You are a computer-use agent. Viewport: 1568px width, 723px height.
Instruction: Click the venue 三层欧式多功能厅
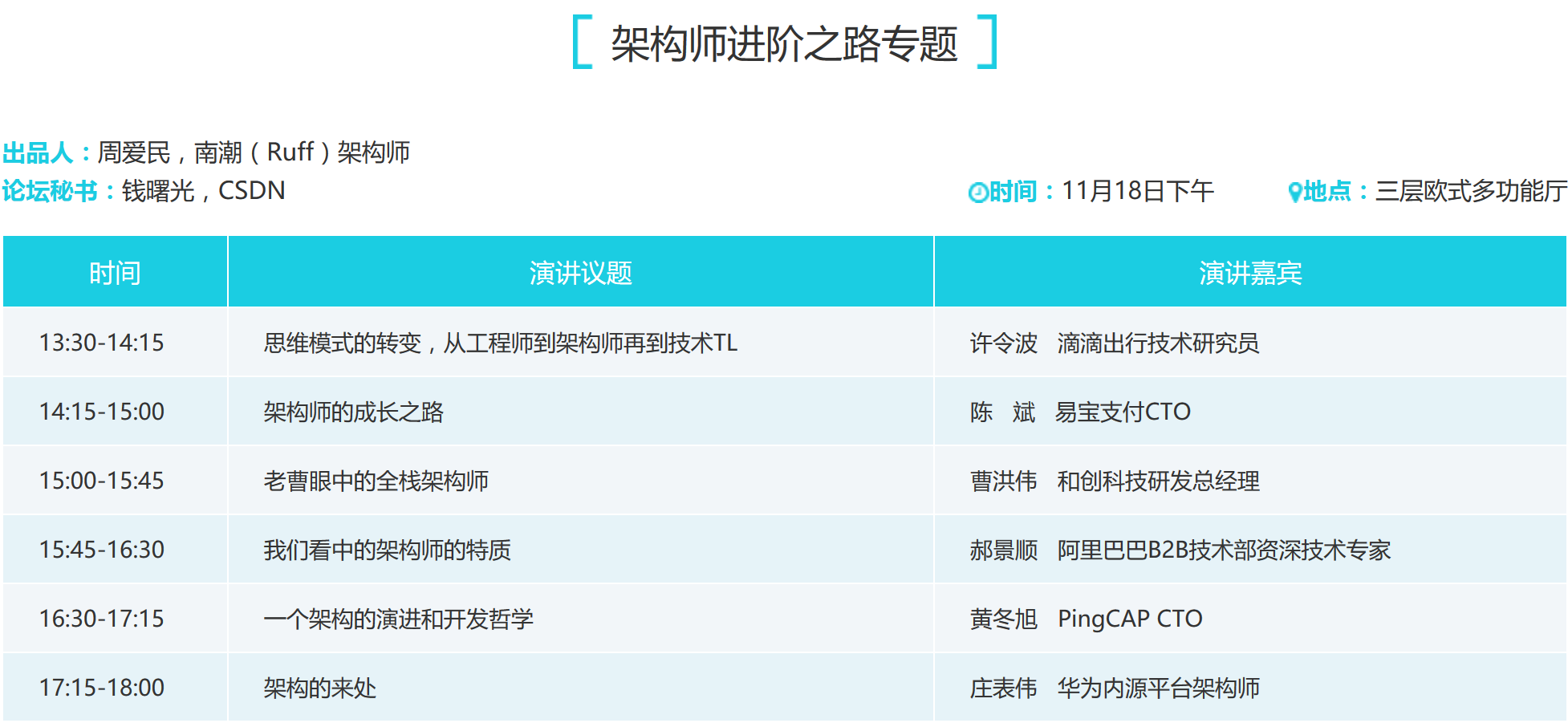point(1471,191)
